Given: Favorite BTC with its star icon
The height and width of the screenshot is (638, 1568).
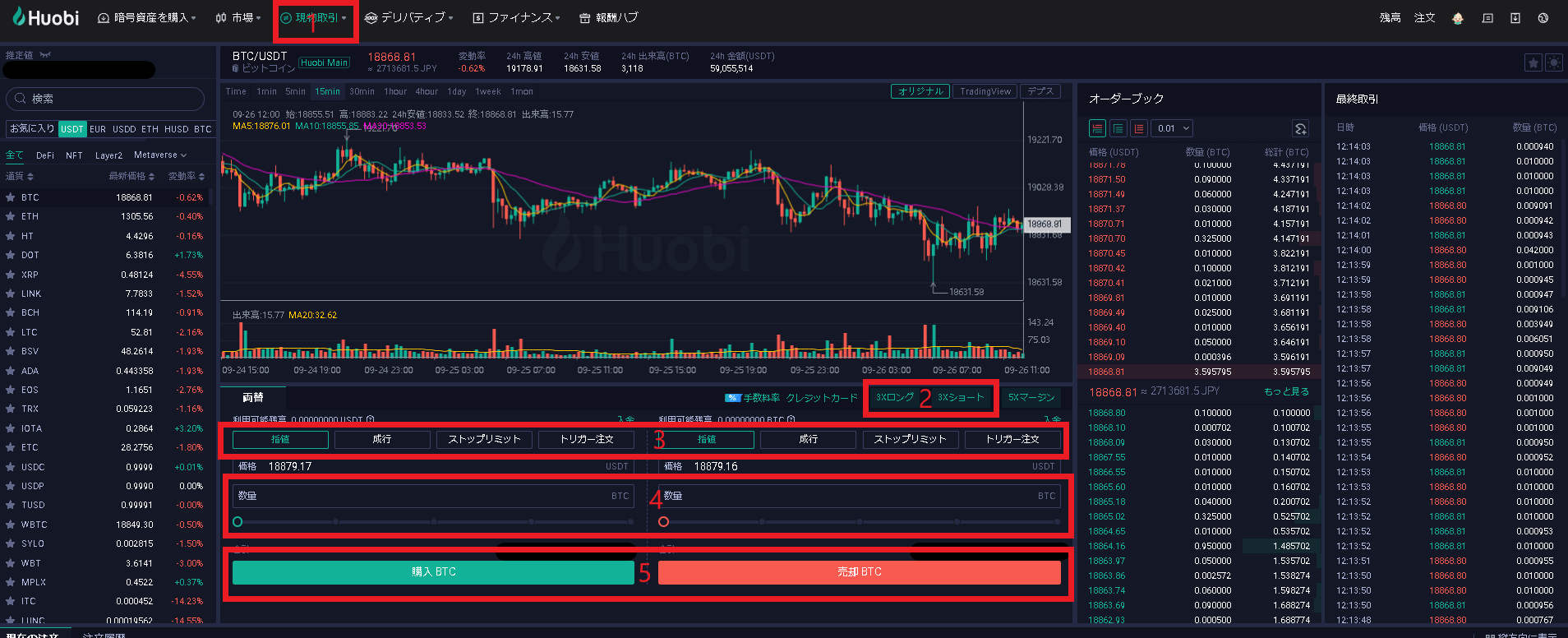Looking at the screenshot, I should (11, 197).
